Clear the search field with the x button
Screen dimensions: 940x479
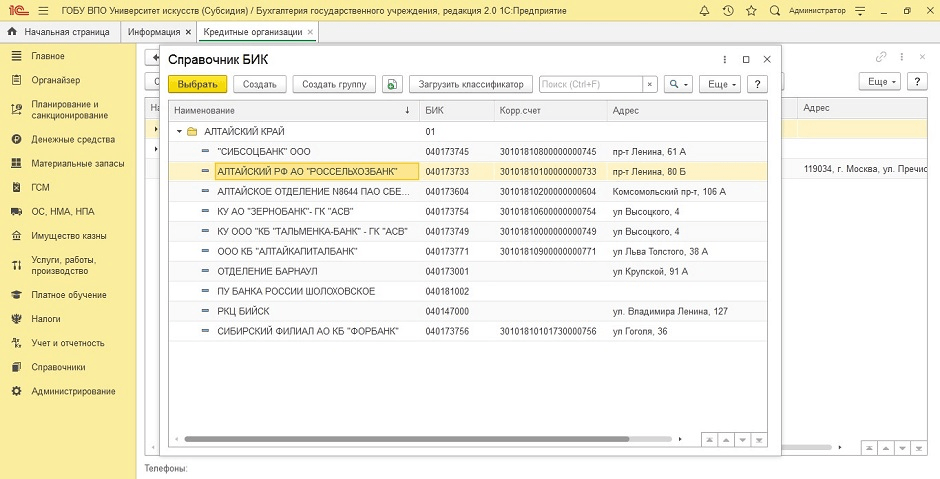click(649, 85)
